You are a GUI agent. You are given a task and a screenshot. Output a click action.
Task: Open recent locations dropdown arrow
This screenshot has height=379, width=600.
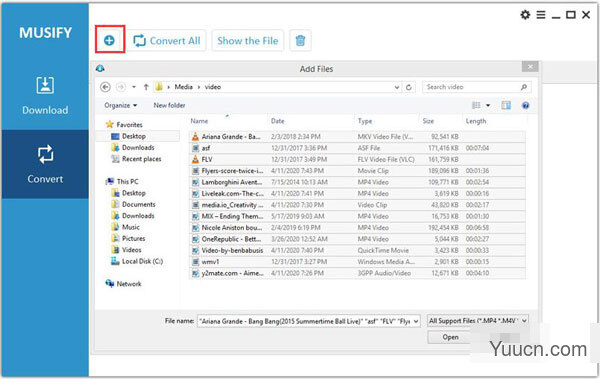pos(134,87)
